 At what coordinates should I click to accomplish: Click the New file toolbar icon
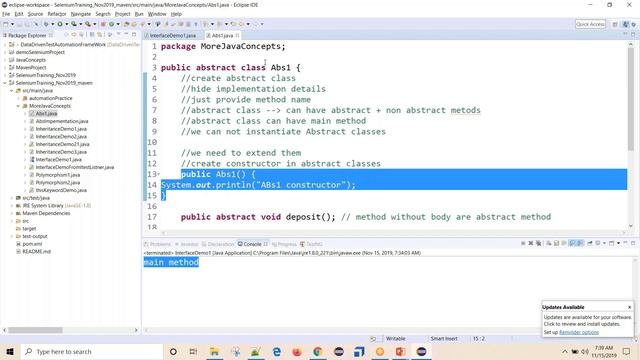pos(6,24)
